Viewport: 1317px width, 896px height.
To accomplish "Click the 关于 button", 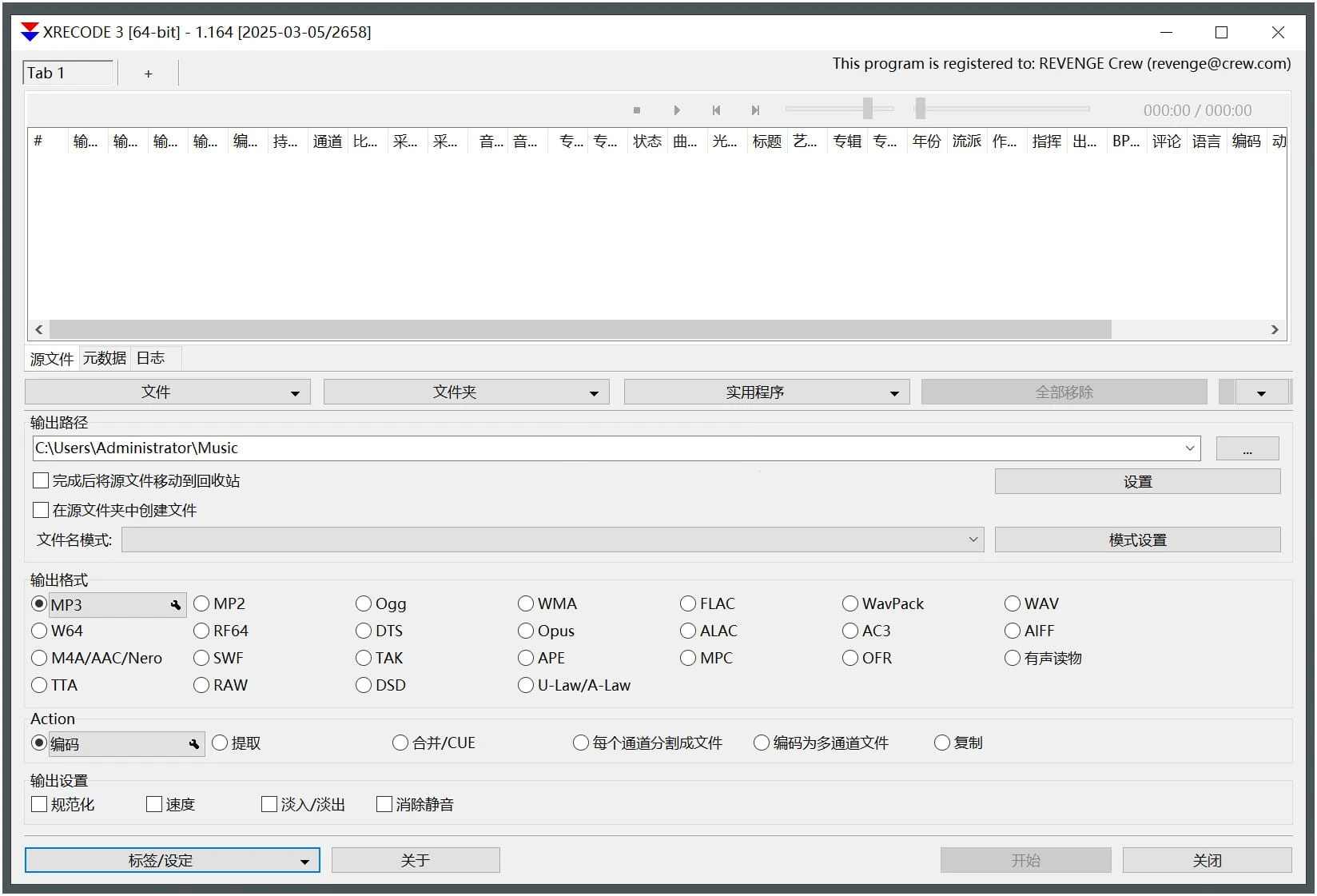I will (x=415, y=860).
